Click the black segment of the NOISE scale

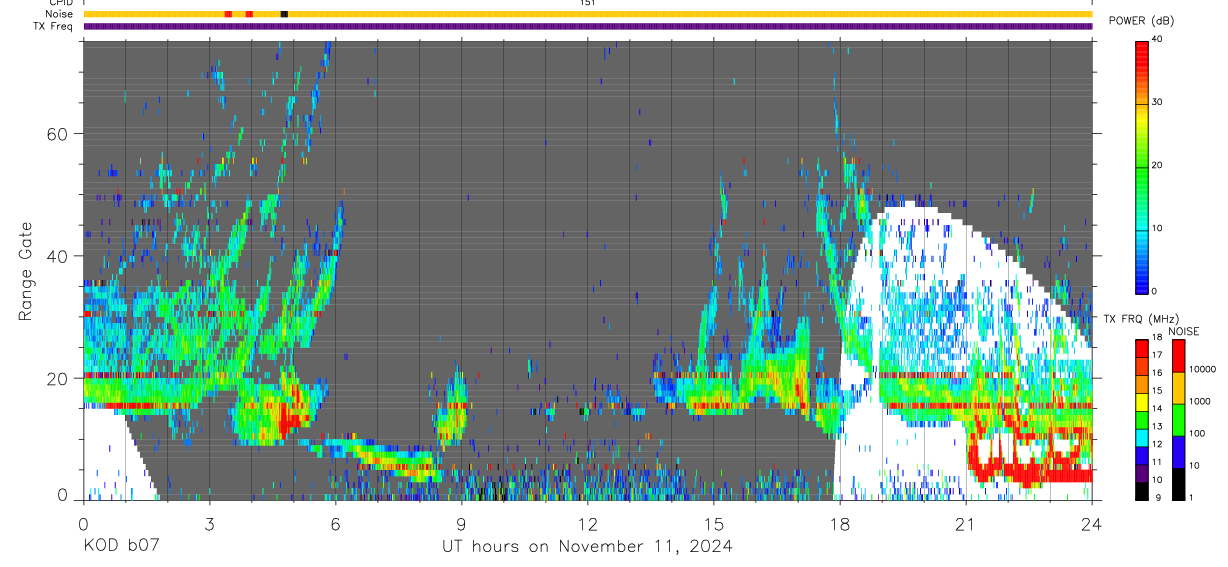click(x=1179, y=482)
